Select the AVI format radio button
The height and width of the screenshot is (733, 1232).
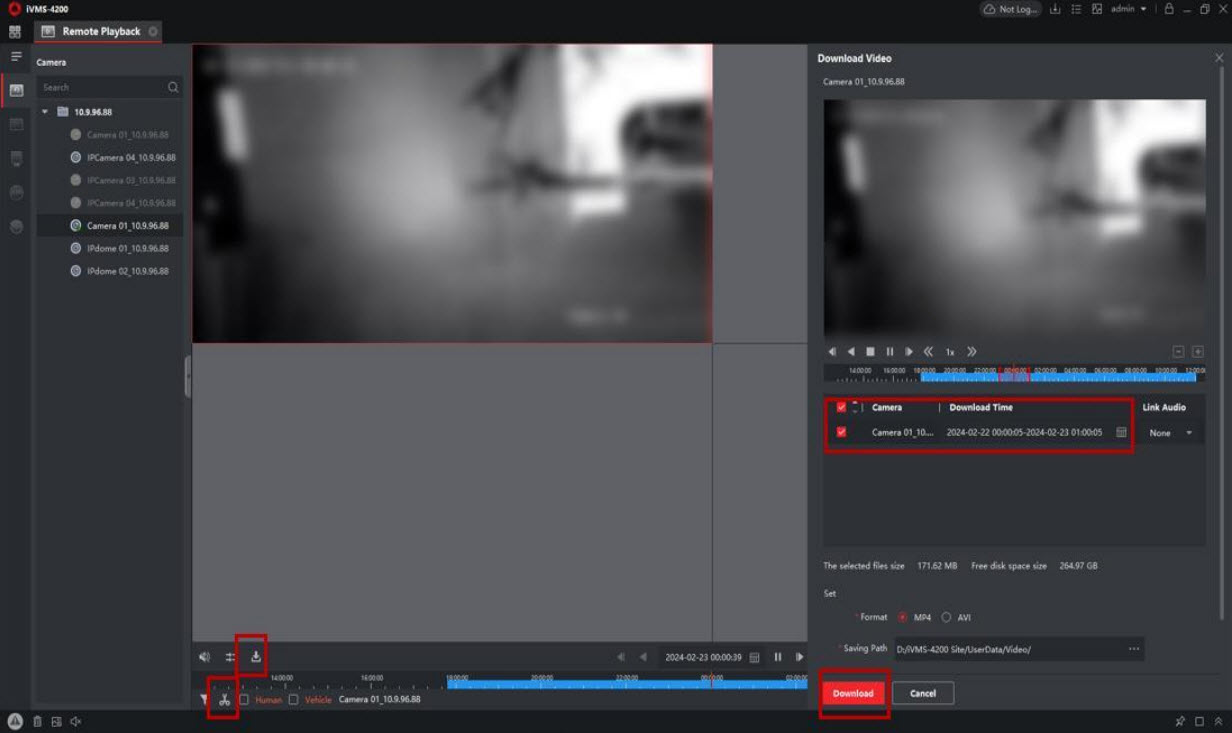pos(946,617)
